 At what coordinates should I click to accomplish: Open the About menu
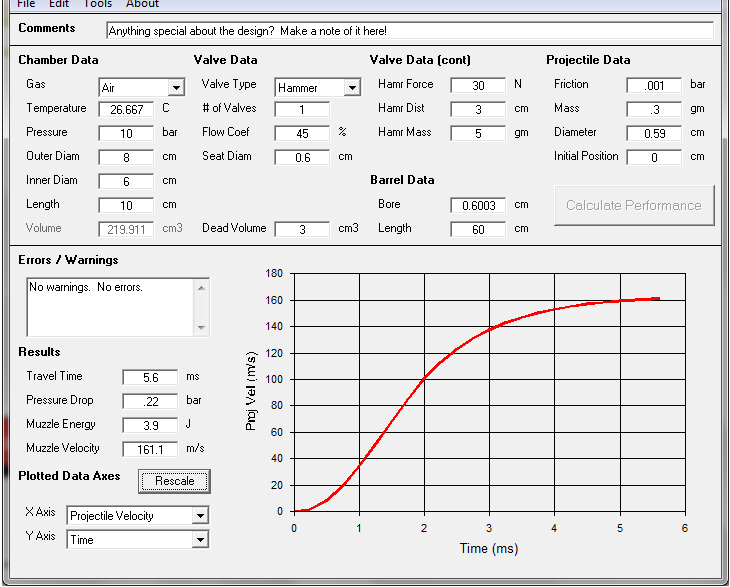point(143,4)
